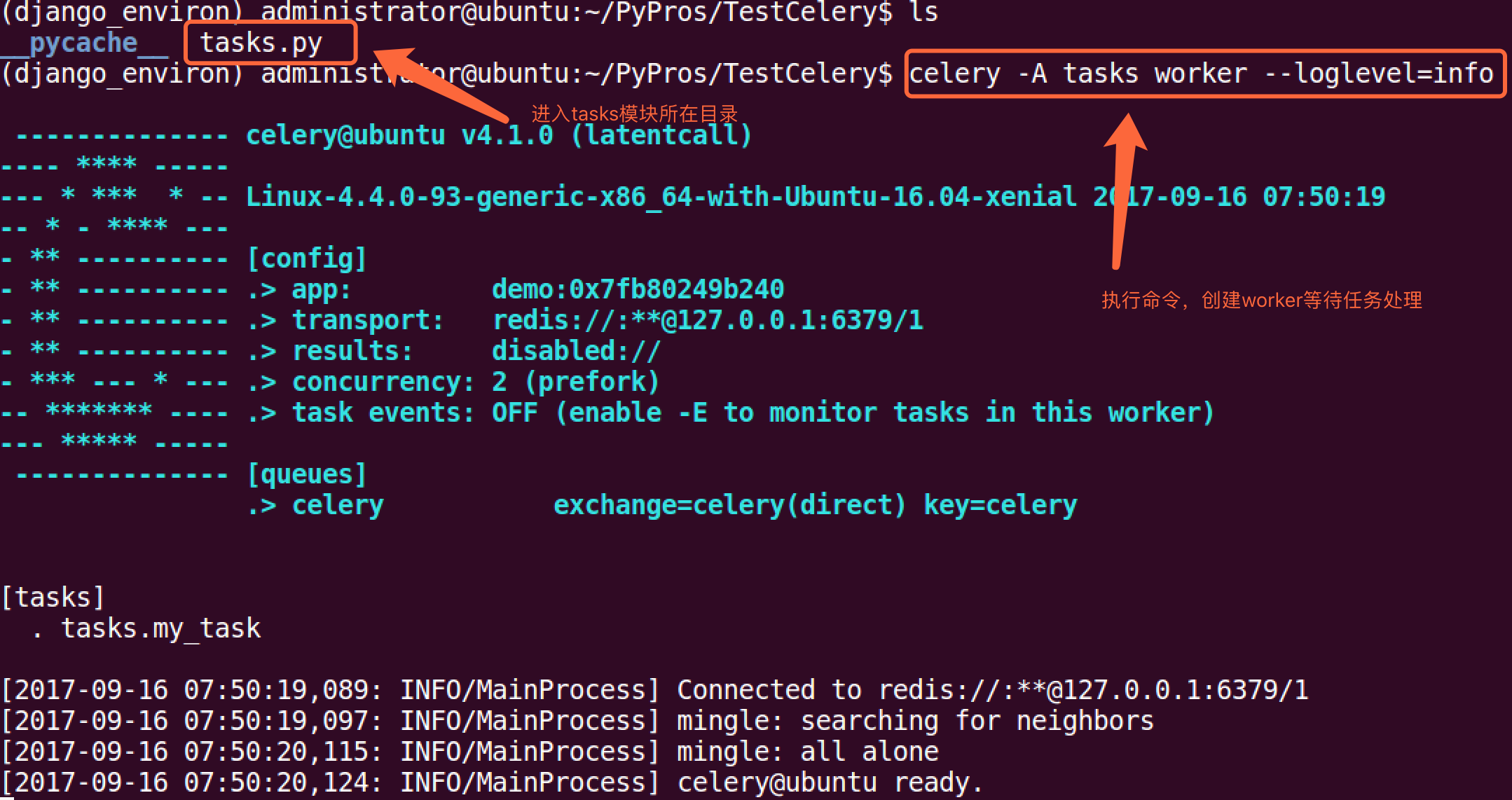The width and height of the screenshot is (1512, 800).
Task: Click the 'Connected to redis' log line
Action: pos(654,690)
